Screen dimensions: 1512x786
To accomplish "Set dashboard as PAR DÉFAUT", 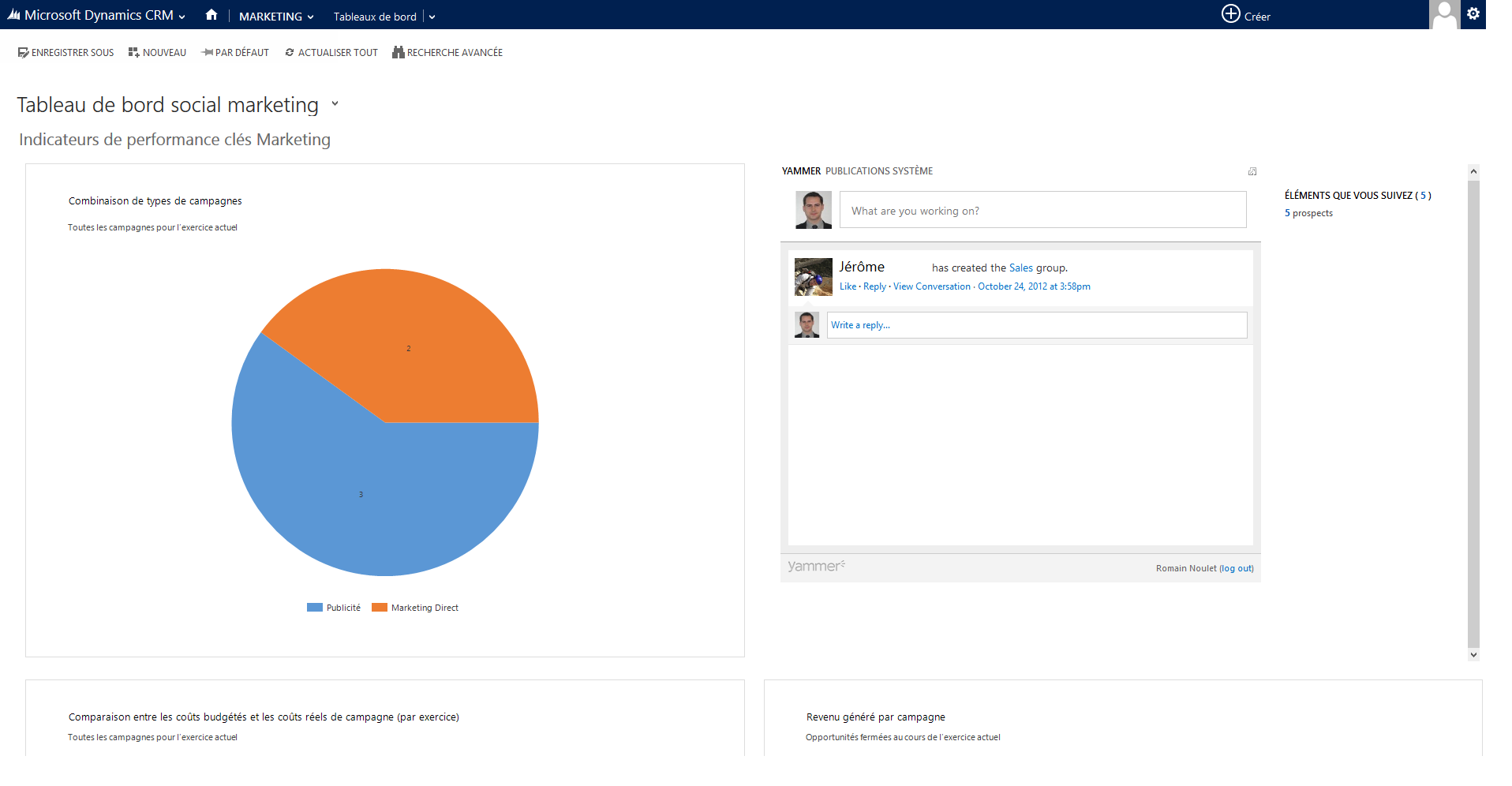I will click(x=235, y=53).
